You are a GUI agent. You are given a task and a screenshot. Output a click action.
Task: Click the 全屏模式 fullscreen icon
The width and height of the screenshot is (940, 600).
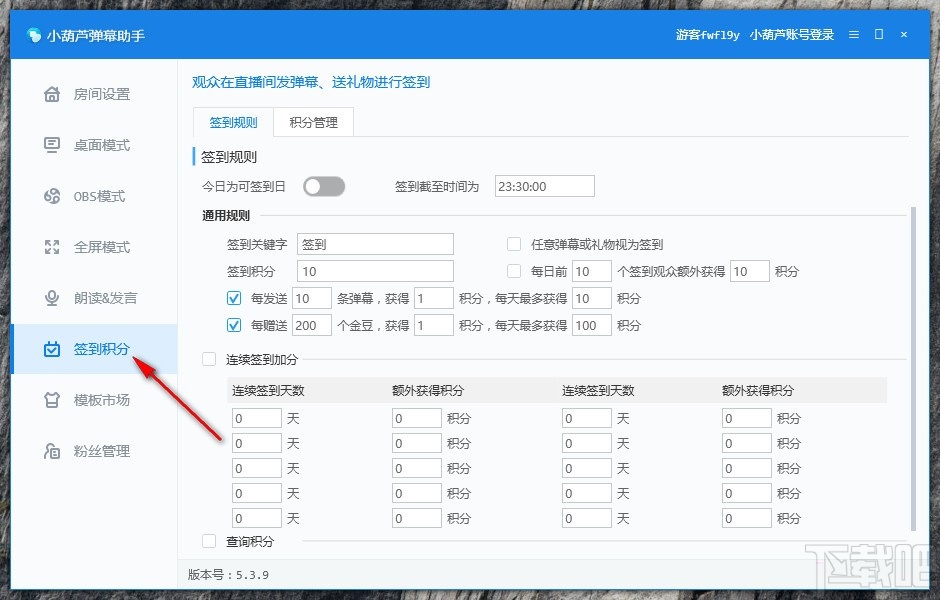tap(52, 247)
